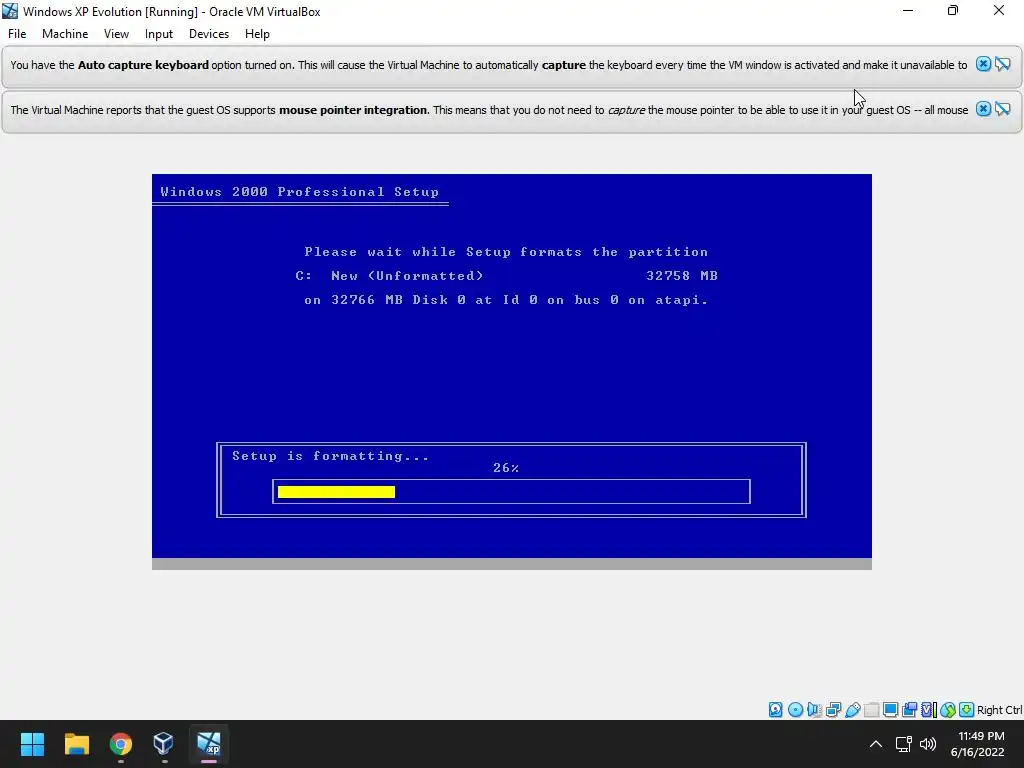The height and width of the screenshot is (768, 1024).
Task: Open the View menu
Action: coord(116,34)
